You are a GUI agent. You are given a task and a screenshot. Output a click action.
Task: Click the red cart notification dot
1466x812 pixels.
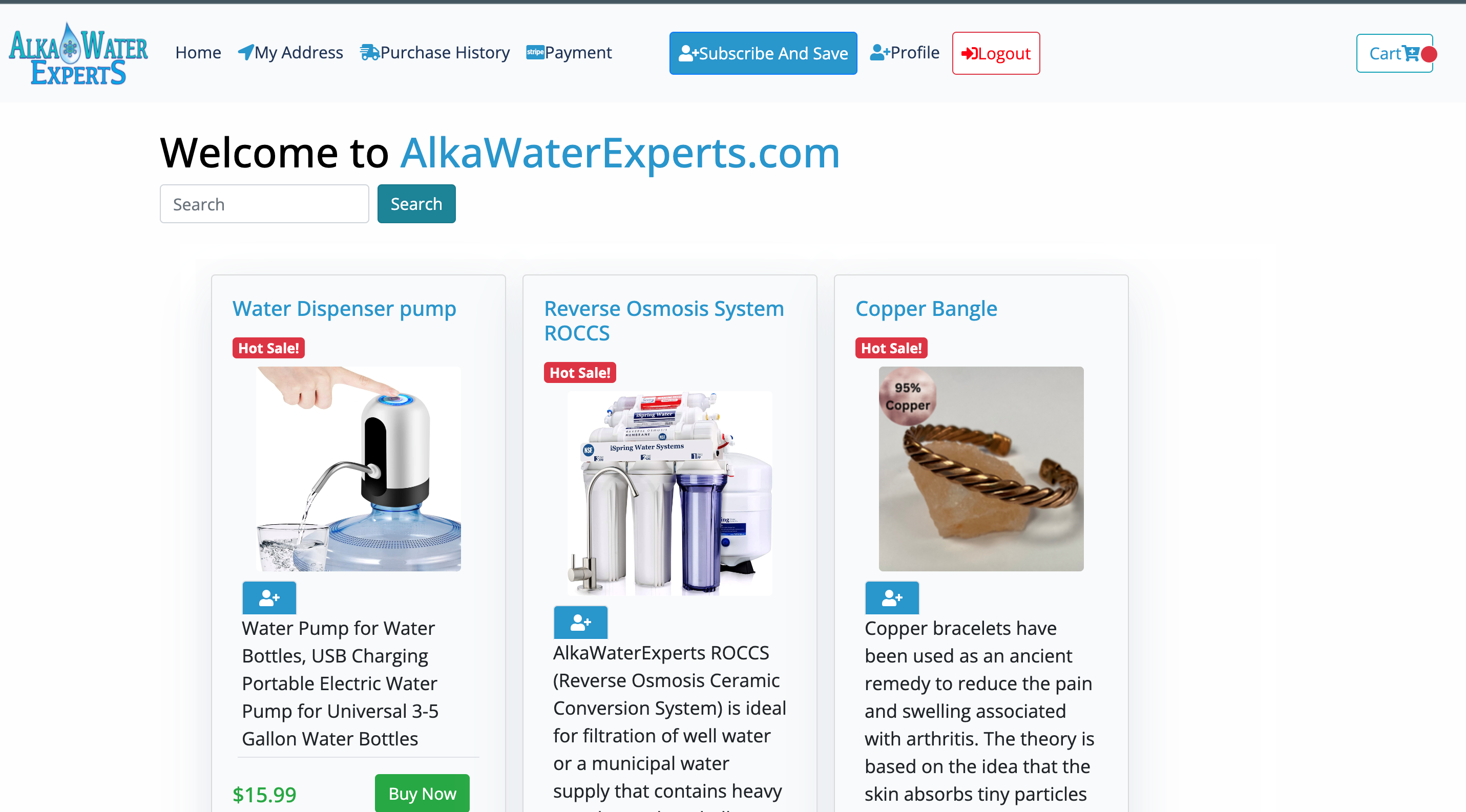pos(1429,54)
